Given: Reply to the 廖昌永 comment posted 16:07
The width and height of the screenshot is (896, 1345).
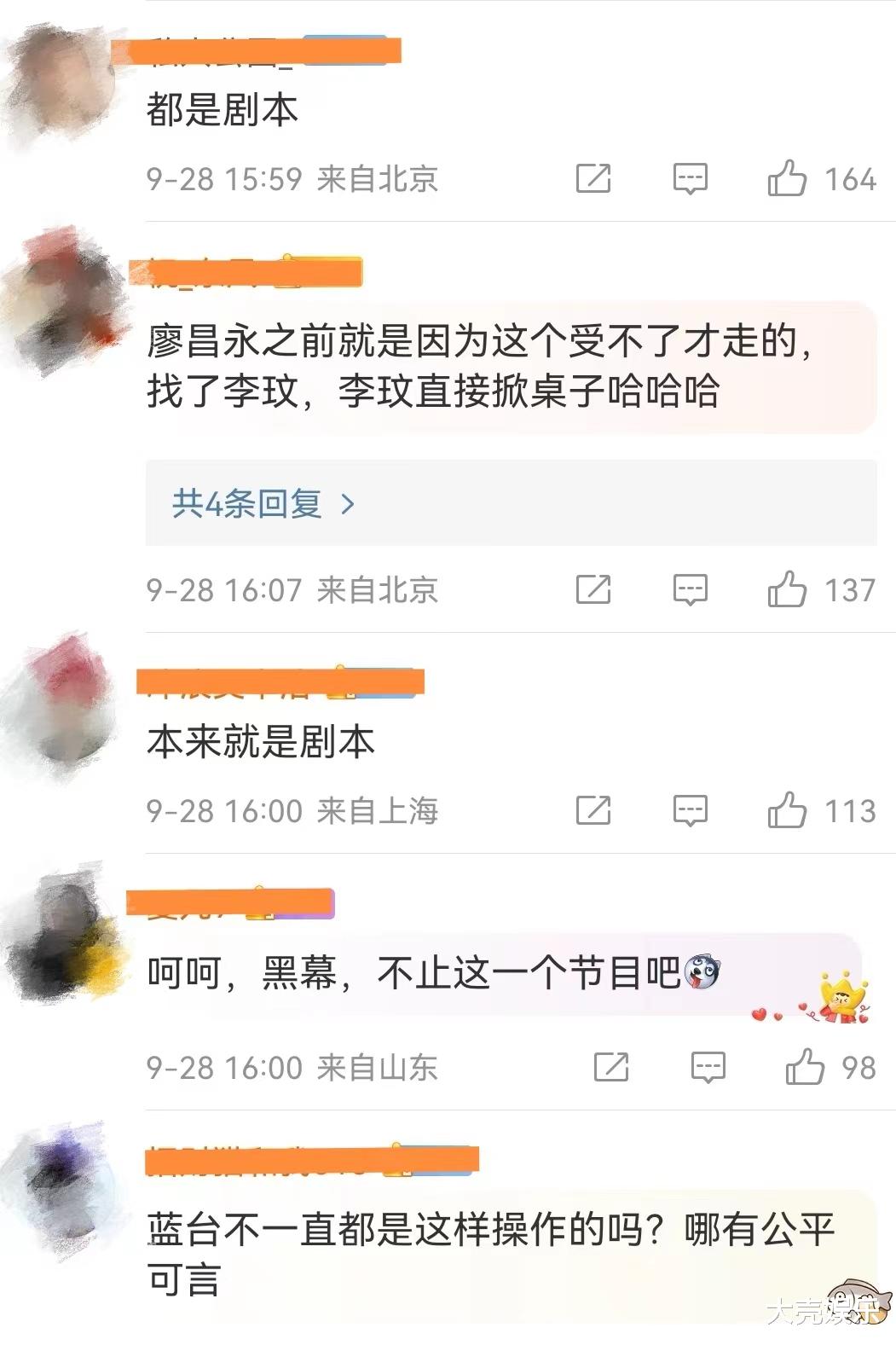Looking at the screenshot, I should (x=690, y=589).
